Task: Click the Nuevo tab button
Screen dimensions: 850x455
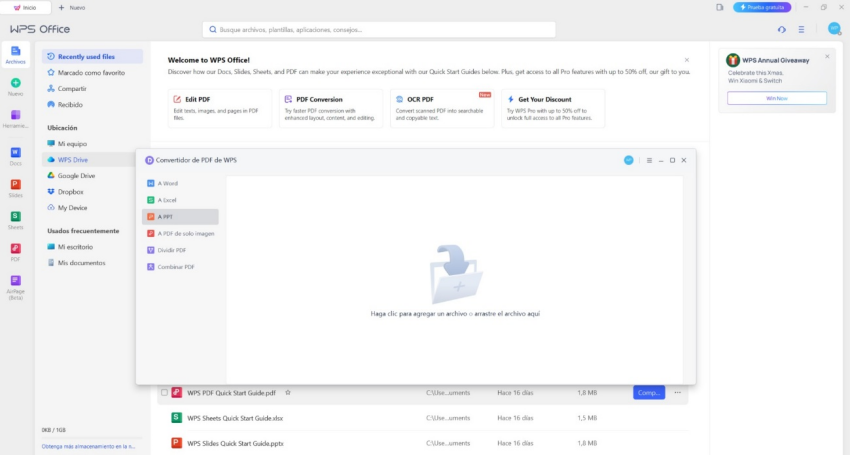Action: pyautogui.click(x=72, y=8)
